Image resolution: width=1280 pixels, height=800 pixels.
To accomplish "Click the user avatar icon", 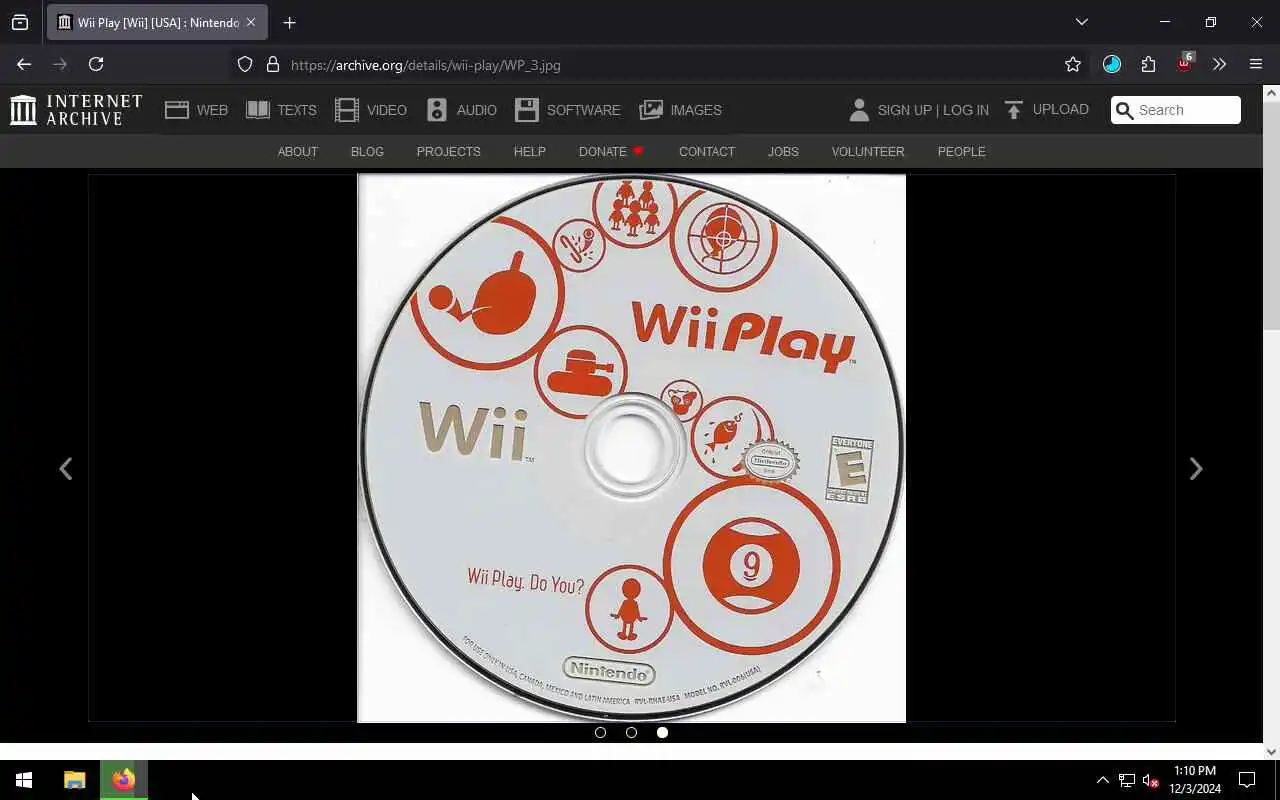I will click(859, 110).
